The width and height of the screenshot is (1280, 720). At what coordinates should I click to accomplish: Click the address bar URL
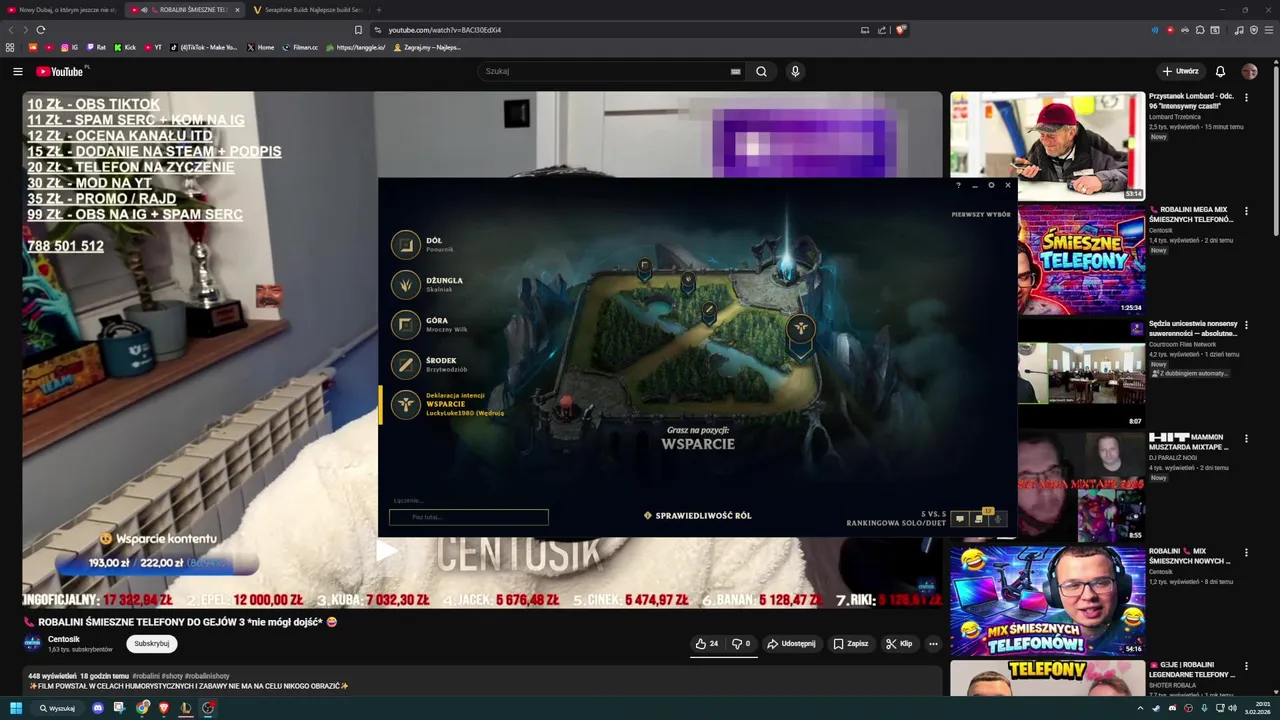pyautogui.click(x=444, y=30)
